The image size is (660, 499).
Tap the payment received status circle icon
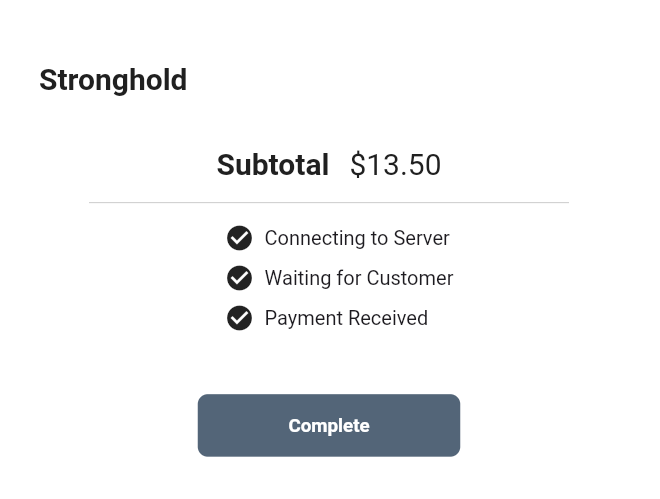pos(239,318)
